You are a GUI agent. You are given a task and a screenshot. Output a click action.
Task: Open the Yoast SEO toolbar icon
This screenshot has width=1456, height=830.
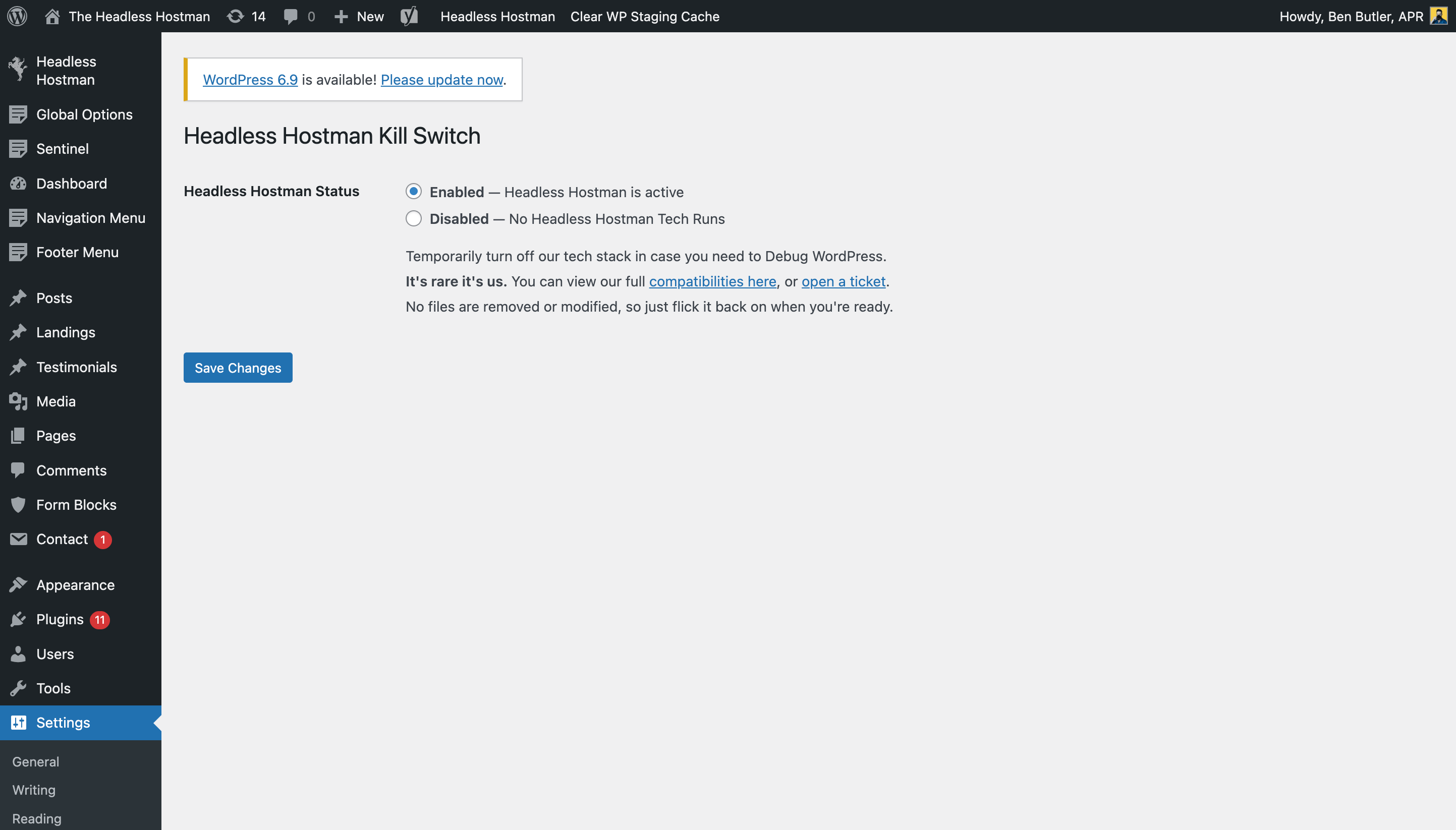[x=409, y=16]
